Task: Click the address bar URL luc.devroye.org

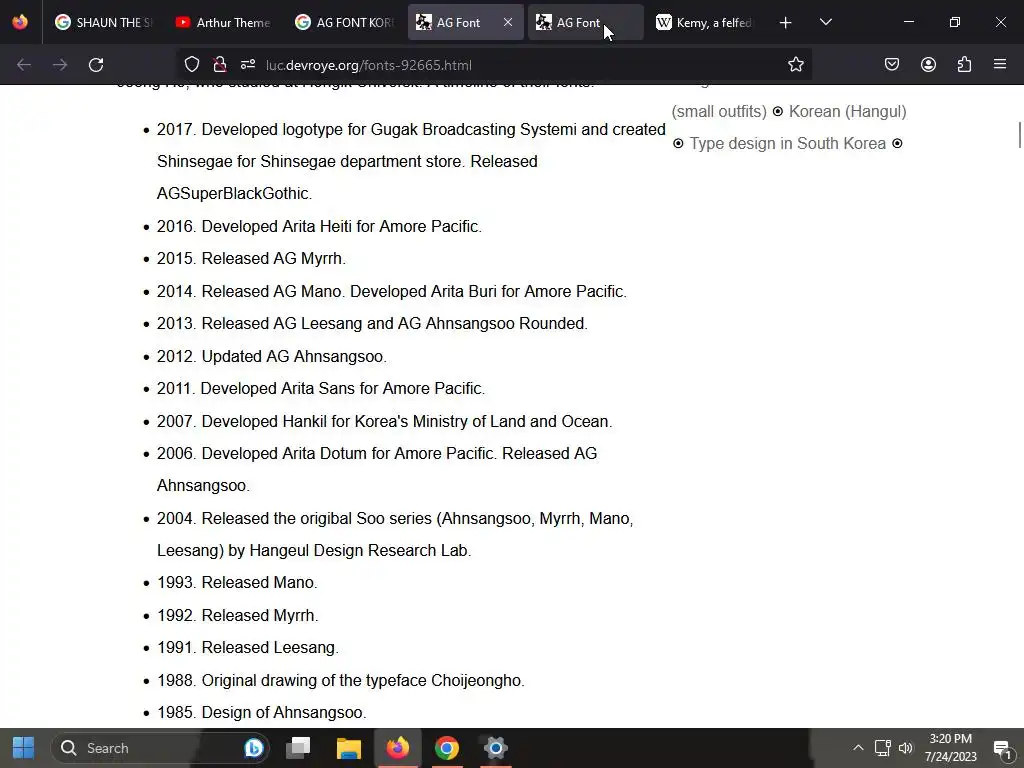Action: [x=368, y=65]
